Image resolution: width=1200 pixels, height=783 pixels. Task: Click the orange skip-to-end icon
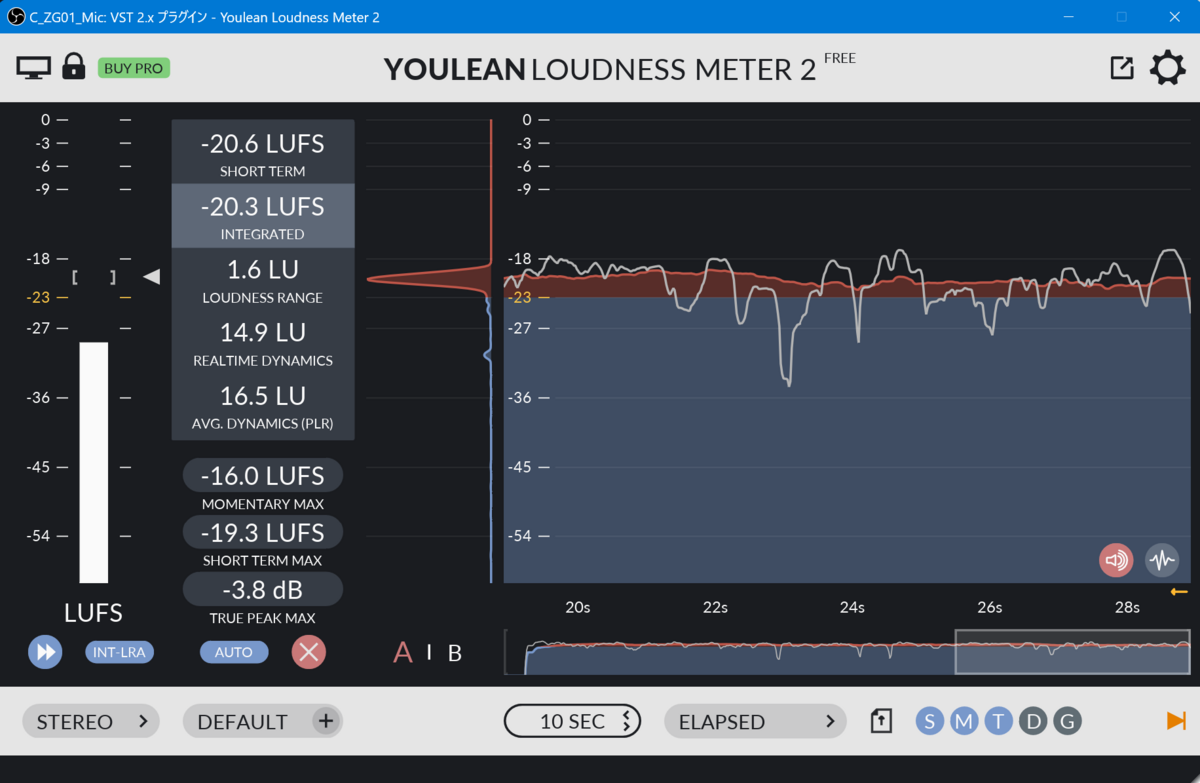click(1176, 721)
